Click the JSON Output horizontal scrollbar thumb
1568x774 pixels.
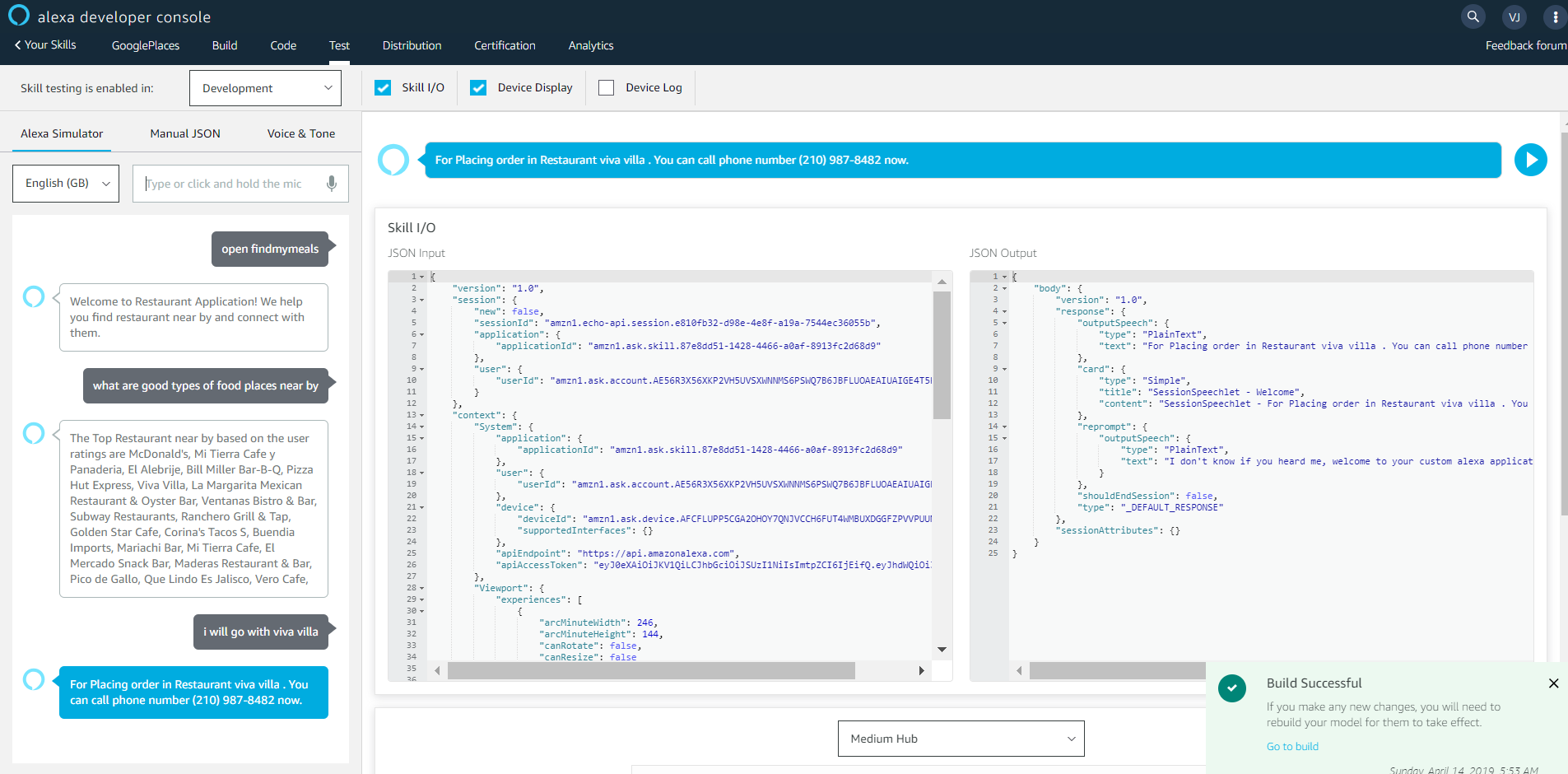(1118, 671)
